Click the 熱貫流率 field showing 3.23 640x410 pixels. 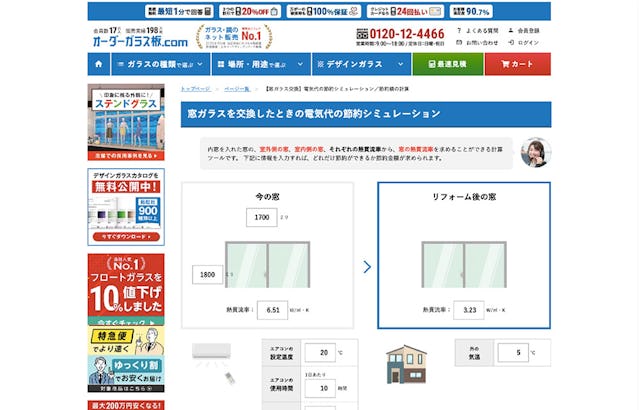[469, 310]
